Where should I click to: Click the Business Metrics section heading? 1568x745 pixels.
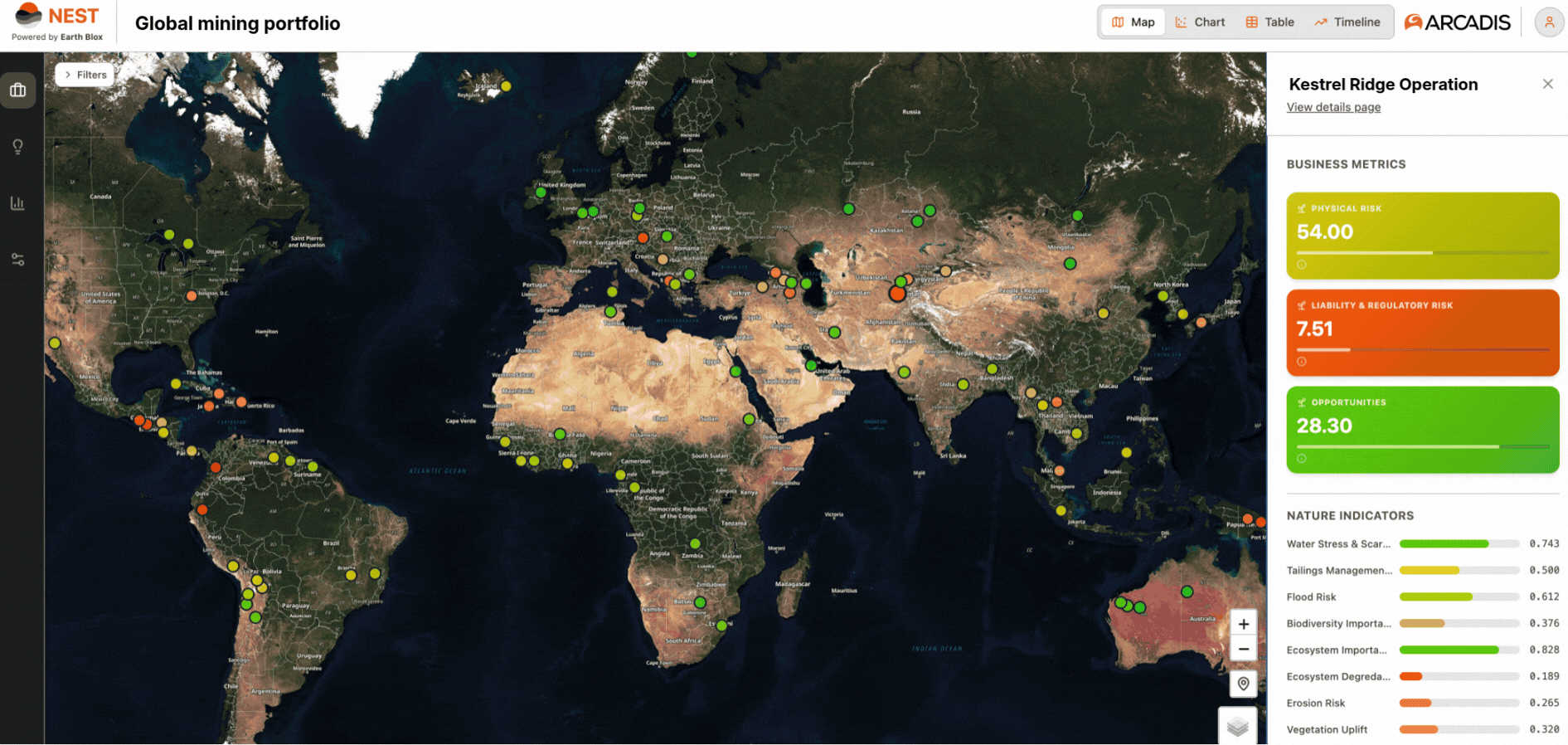[x=1346, y=164]
